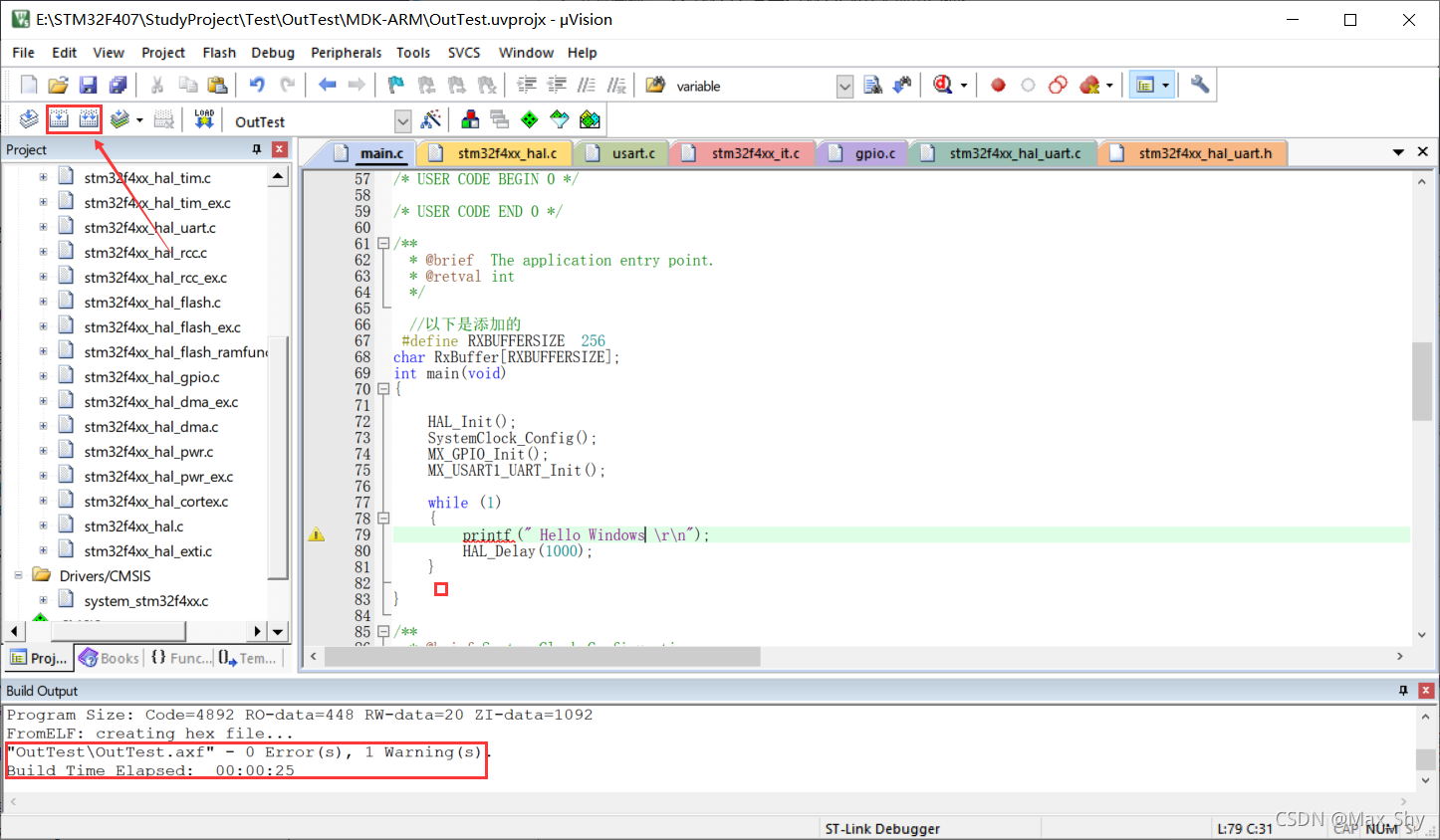This screenshot has height=840, width=1440.
Task: Open a file with the folder icon
Action: tap(58, 86)
